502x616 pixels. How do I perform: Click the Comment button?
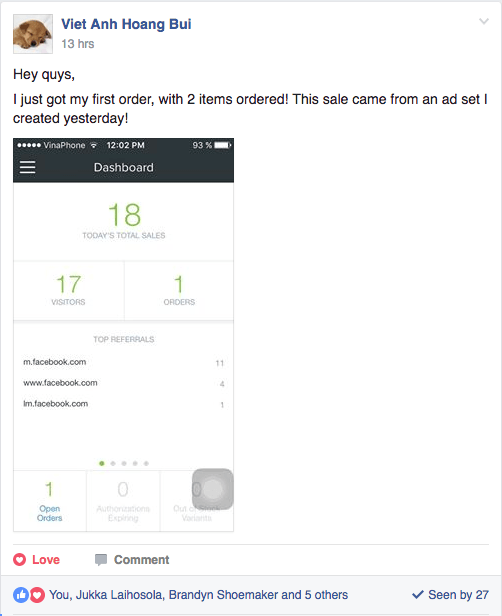(132, 559)
